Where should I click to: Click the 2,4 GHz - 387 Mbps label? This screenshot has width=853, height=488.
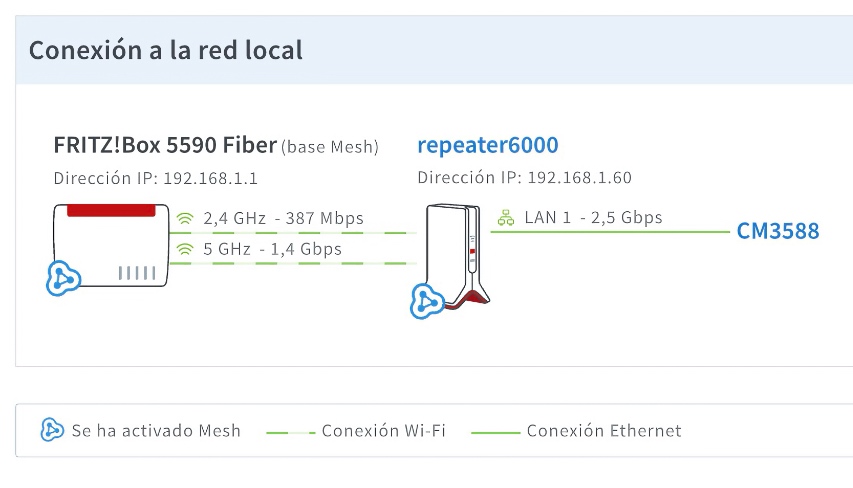(x=283, y=218)
